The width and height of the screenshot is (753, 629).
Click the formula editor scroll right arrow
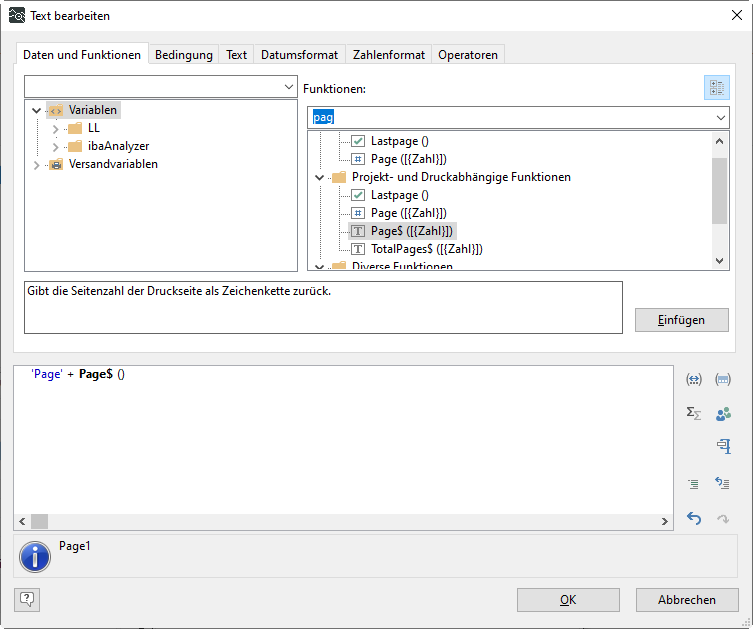[665, 521]
